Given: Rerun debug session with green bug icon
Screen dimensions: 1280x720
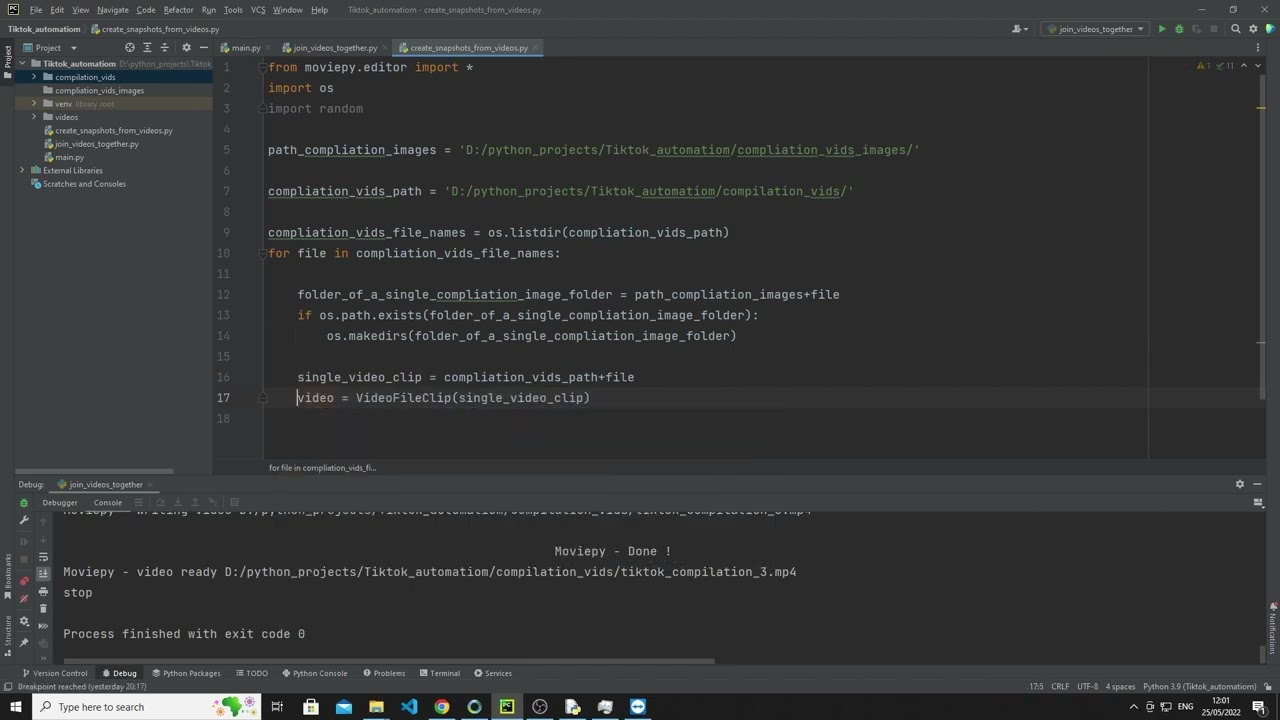Looking at the screenshot, I should (x=24, y=503).
